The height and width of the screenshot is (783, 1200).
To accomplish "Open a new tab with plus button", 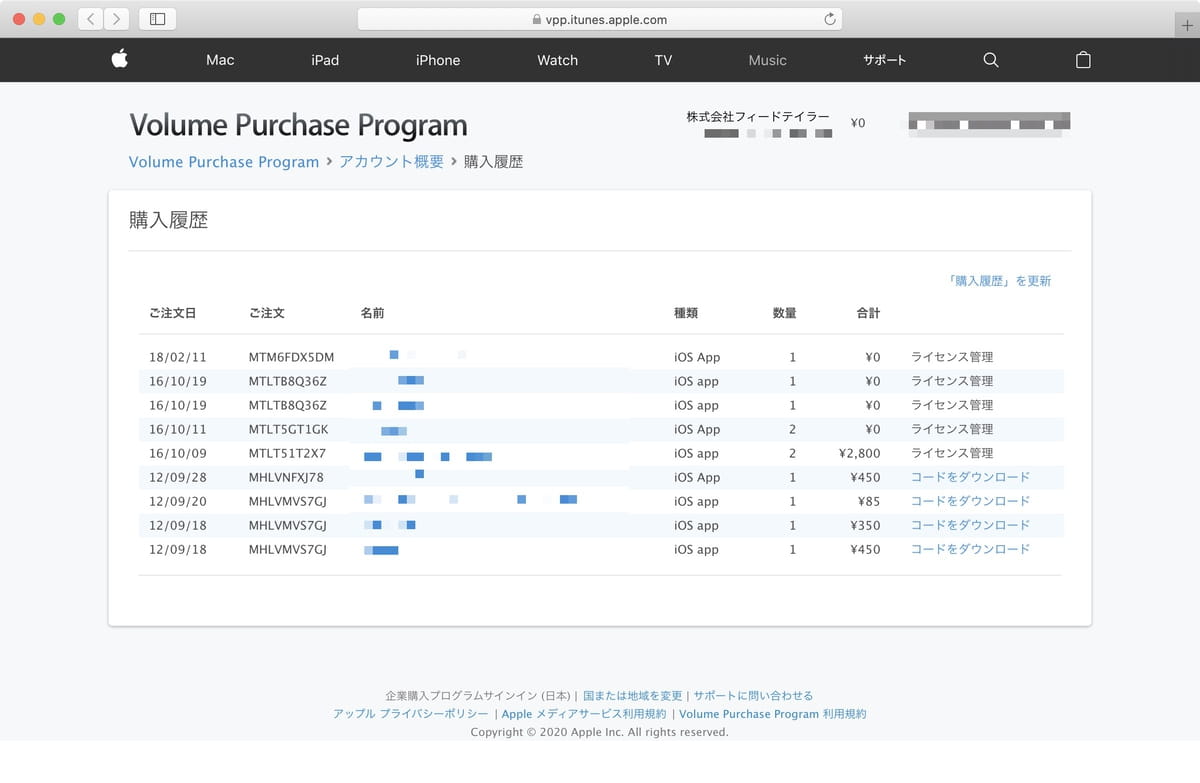I will point(1187,26).
